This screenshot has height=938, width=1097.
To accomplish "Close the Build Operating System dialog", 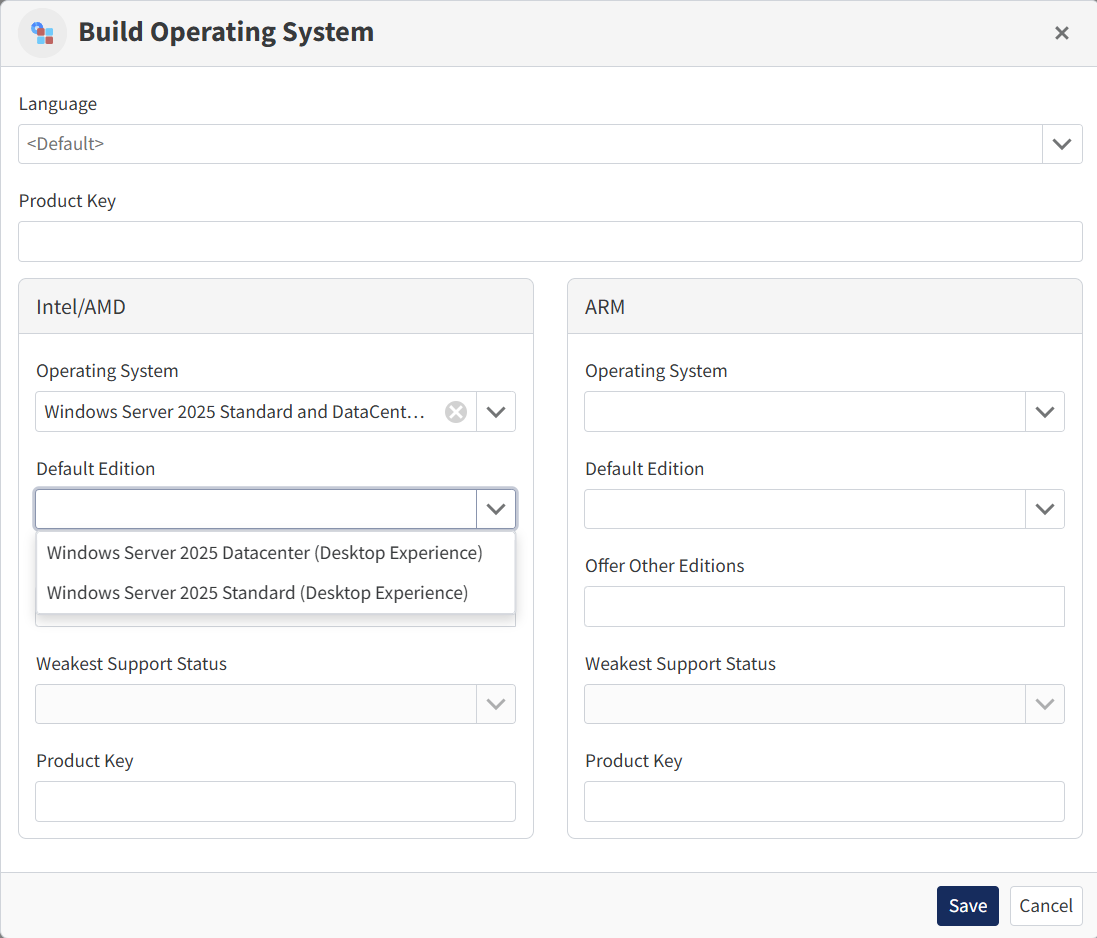I will click(1061, 33).
